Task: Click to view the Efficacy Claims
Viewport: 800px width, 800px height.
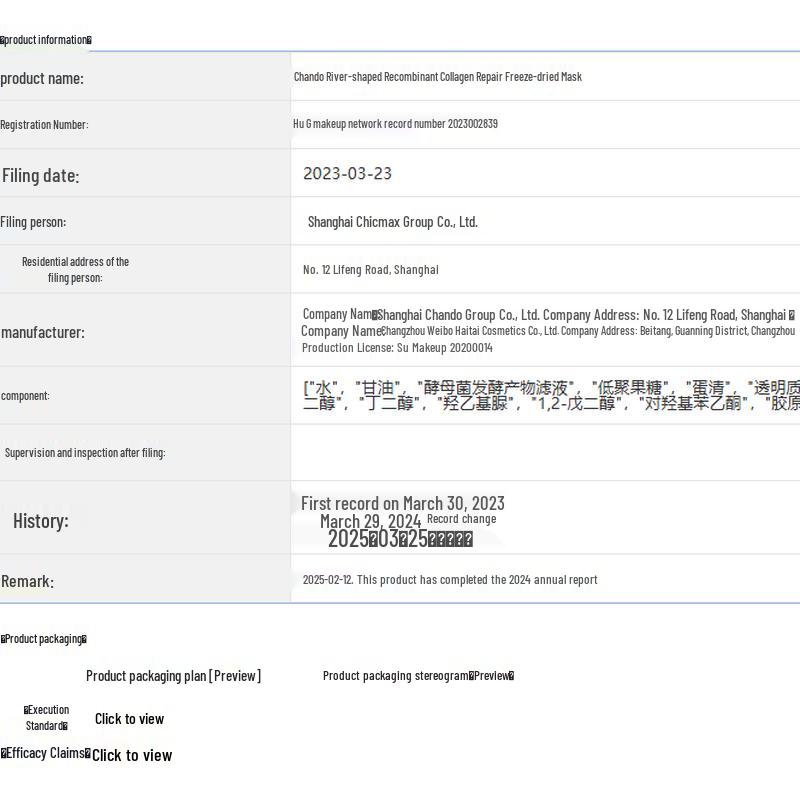Action: point(131,755)
